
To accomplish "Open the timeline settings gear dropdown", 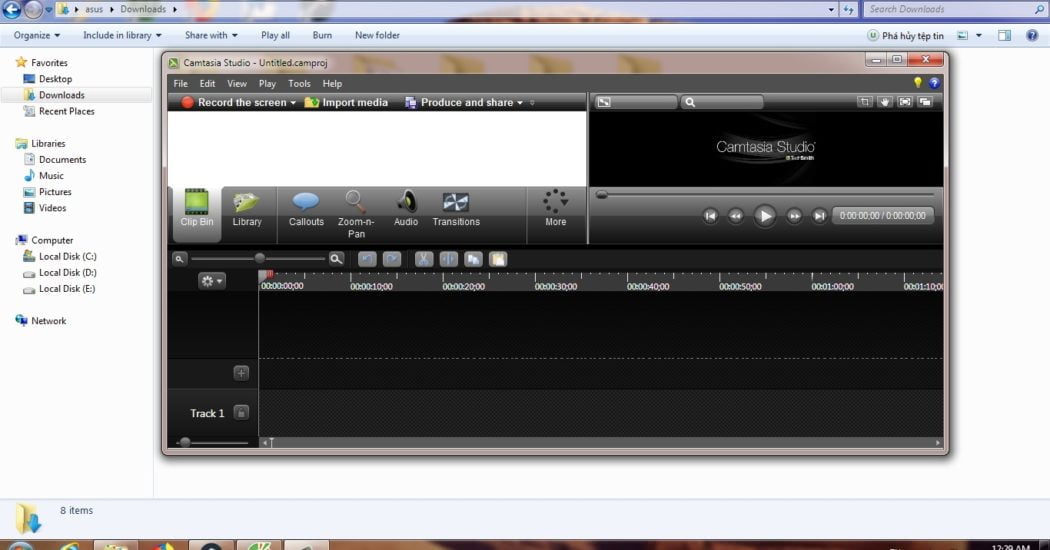I will [212, 281].
